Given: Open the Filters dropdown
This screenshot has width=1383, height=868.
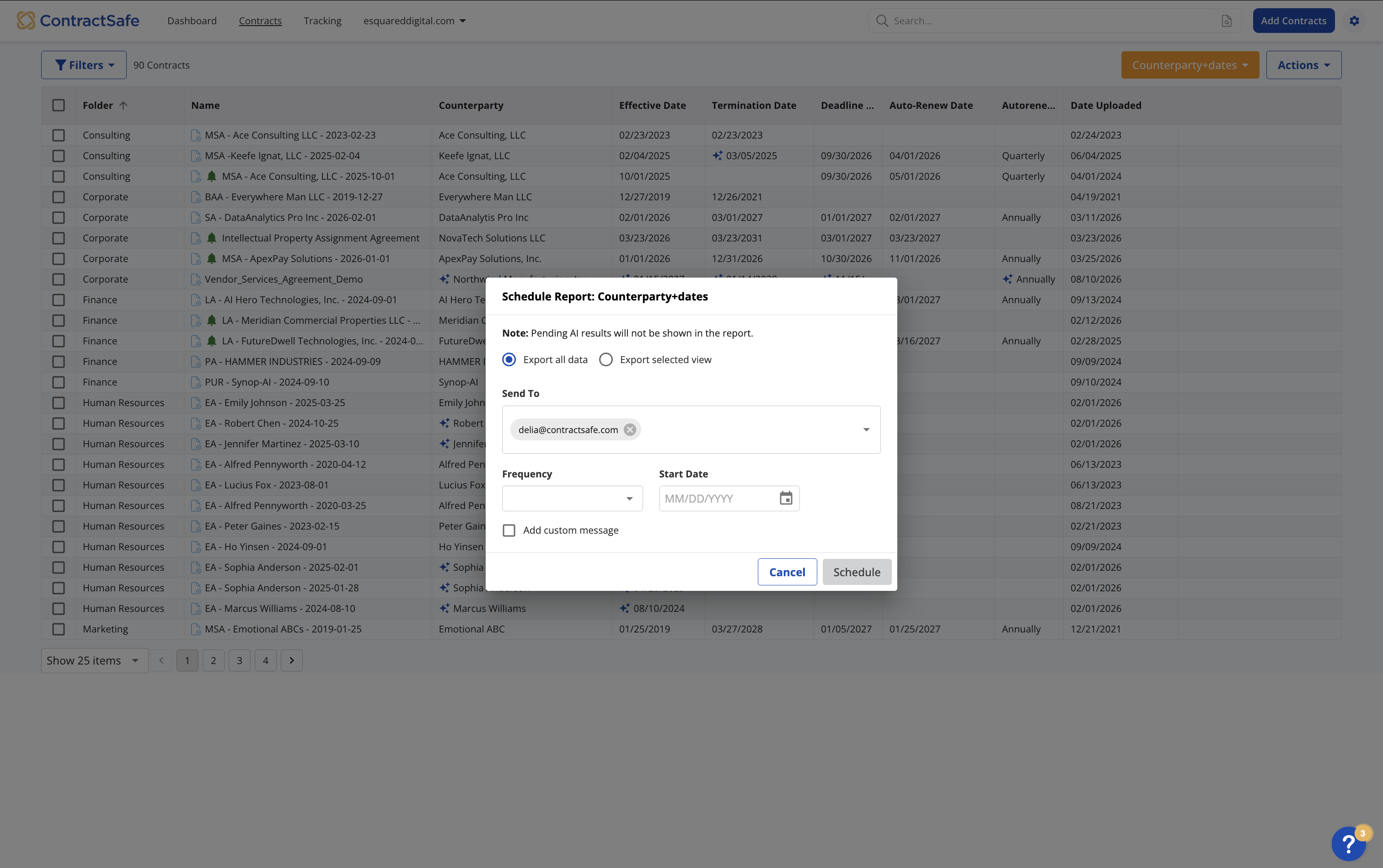Looking at the screenshot, I should tap(84, 65).
